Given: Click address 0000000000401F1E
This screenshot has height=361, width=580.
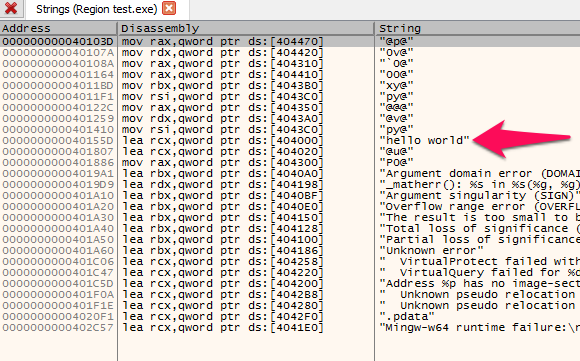Looking at the screenshot, I should [58, 306].
